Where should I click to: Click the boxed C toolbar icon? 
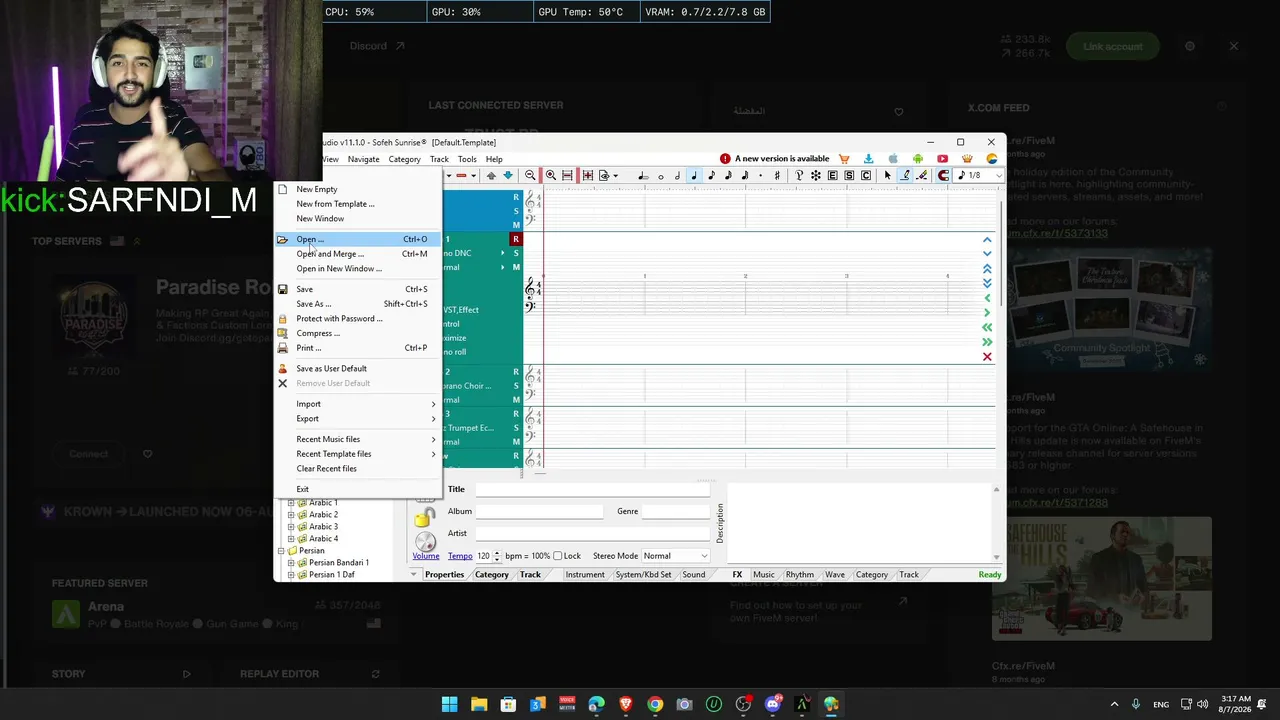[866, 175]
